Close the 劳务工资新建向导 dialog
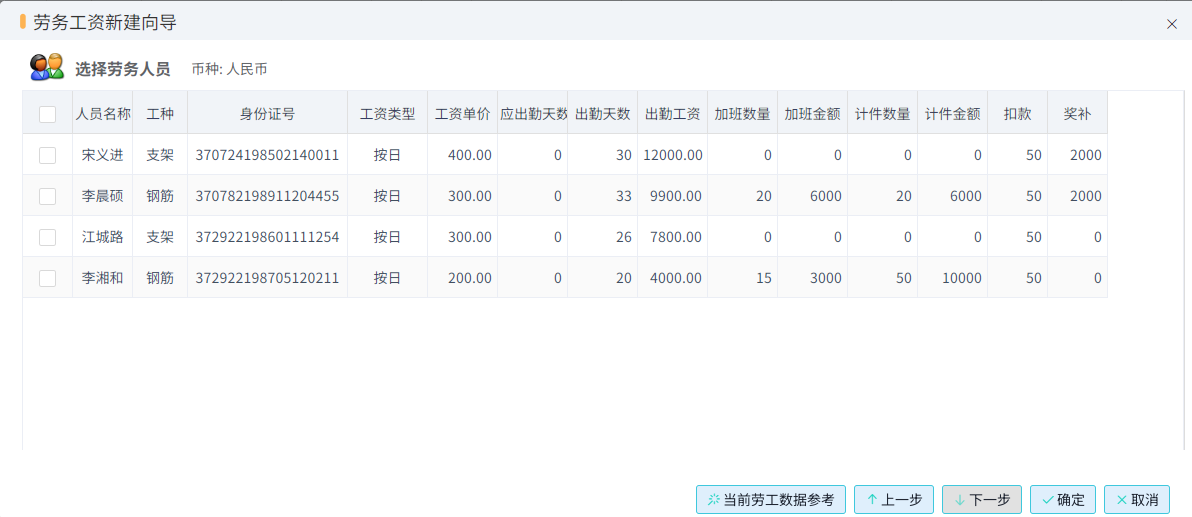 (1171, 24)
